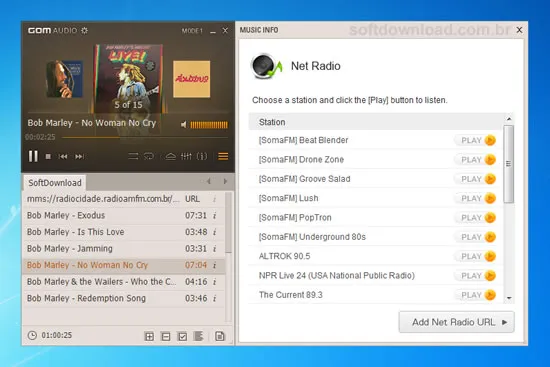Screen dimensions: 550x367
Task: Click station list scroll up arrow
Action: pos(509,119)
